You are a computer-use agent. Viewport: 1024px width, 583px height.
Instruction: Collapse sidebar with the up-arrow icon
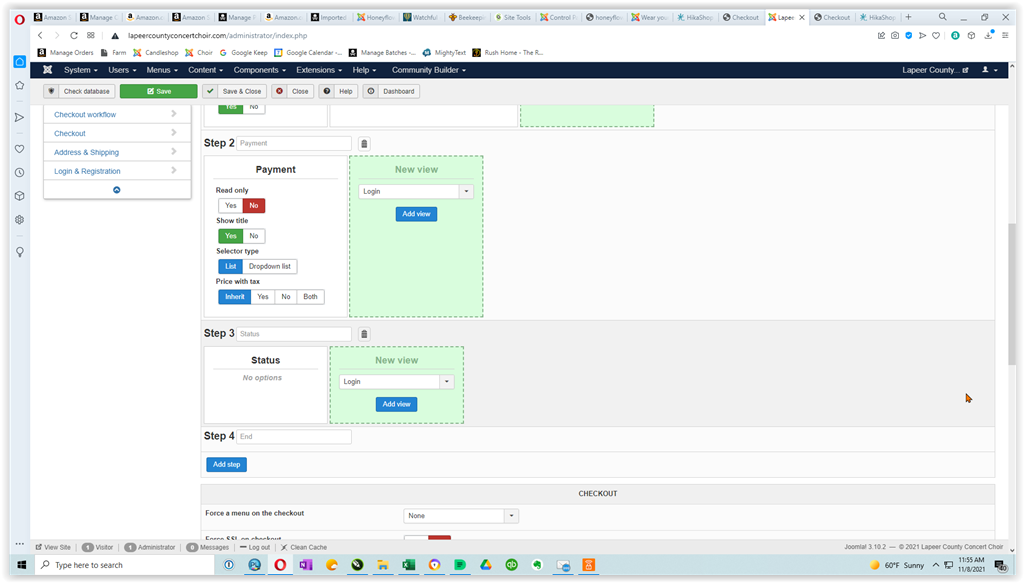[x=117, y=190]
